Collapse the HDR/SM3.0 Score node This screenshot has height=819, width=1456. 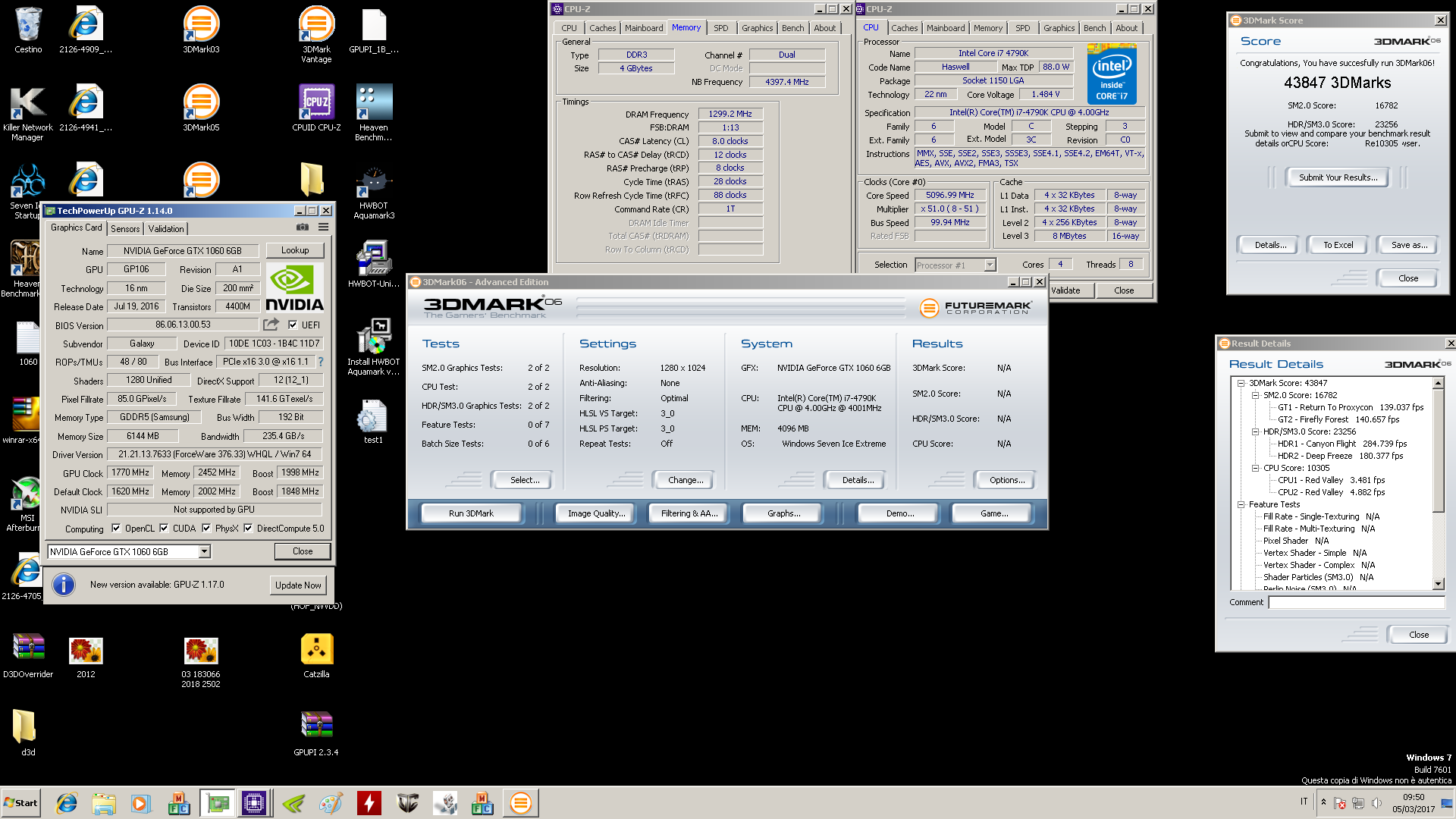[x=1255, y=431]
